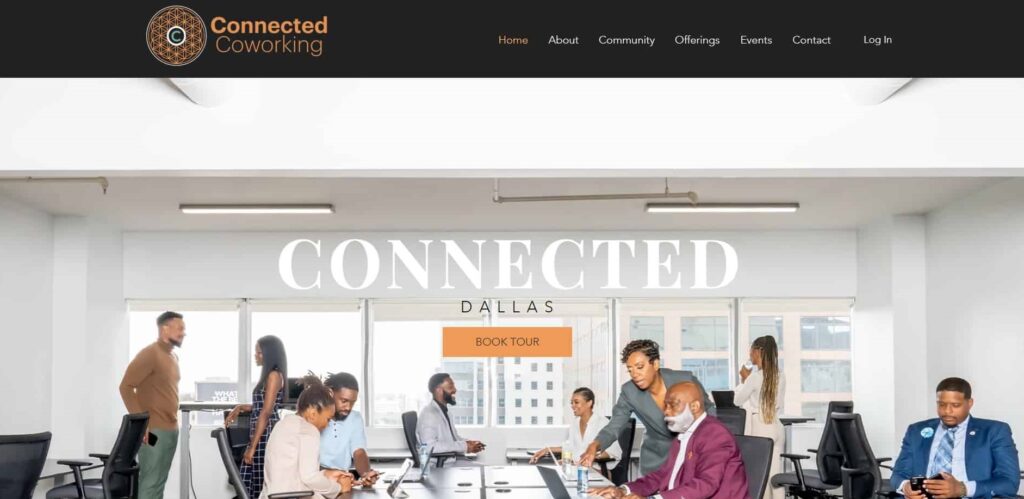Screen dimensions: 1024x499
Task: Open the Contact page link
Action: click(x=811, y=40)
